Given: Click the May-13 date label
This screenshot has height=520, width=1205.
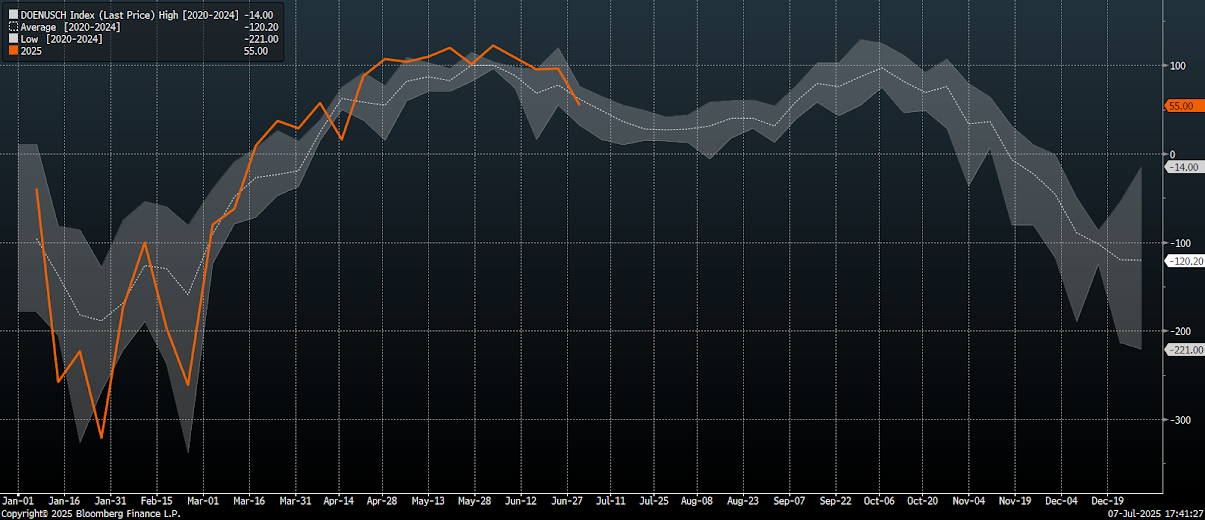Looking at the screenshot, I should point(428,500).
